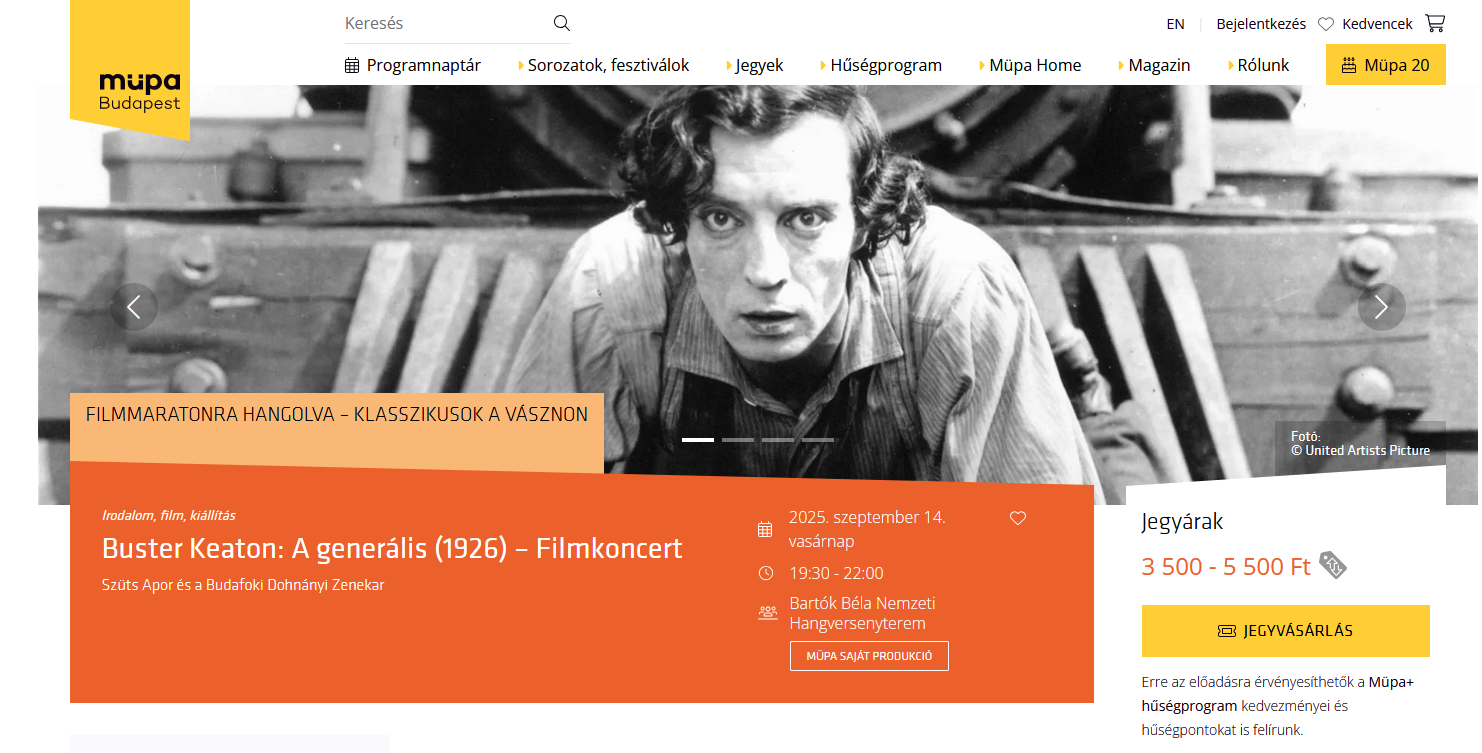
Task: Switch language to EN
Action: [1175, 24]
